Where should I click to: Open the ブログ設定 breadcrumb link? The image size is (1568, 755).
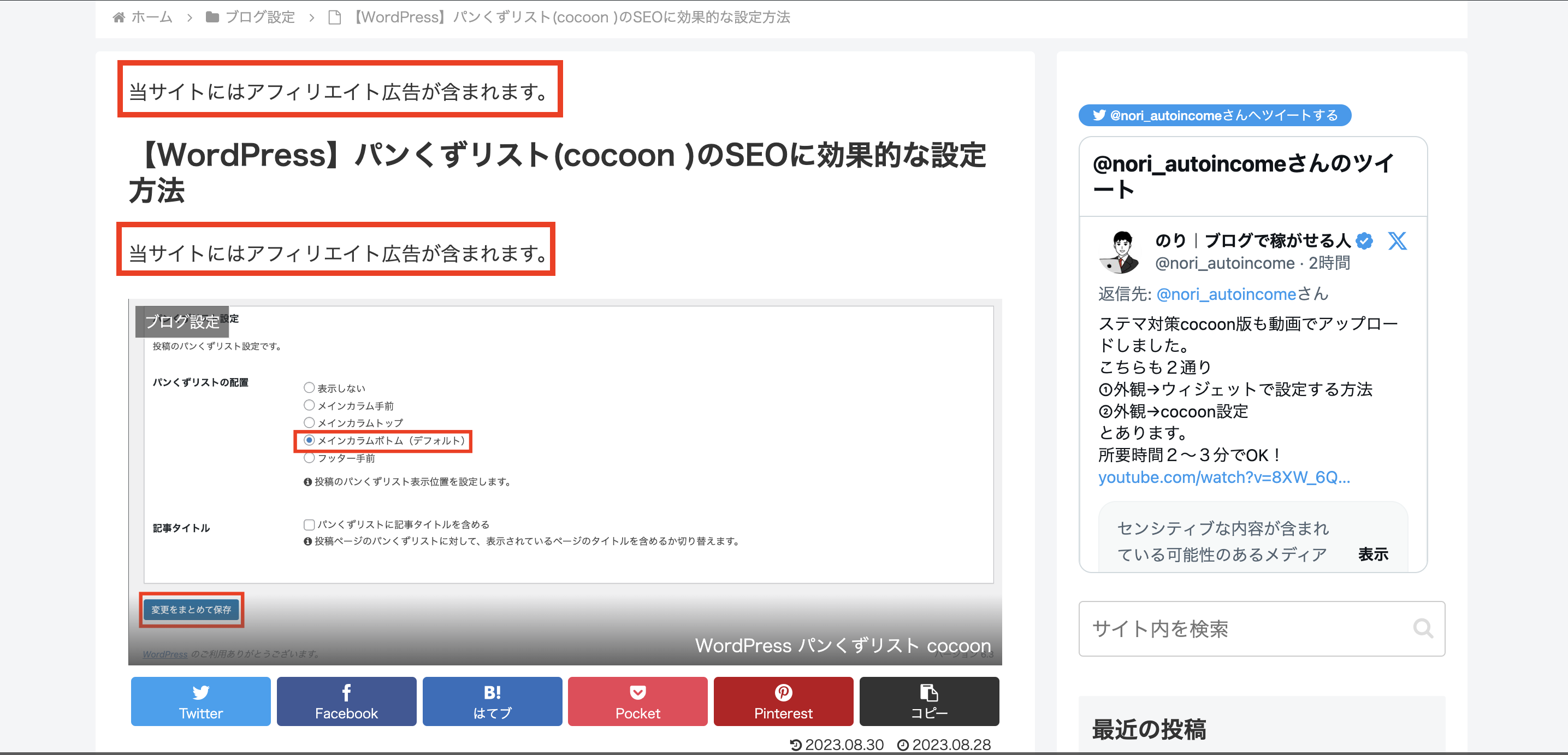(x=260, y=17)
